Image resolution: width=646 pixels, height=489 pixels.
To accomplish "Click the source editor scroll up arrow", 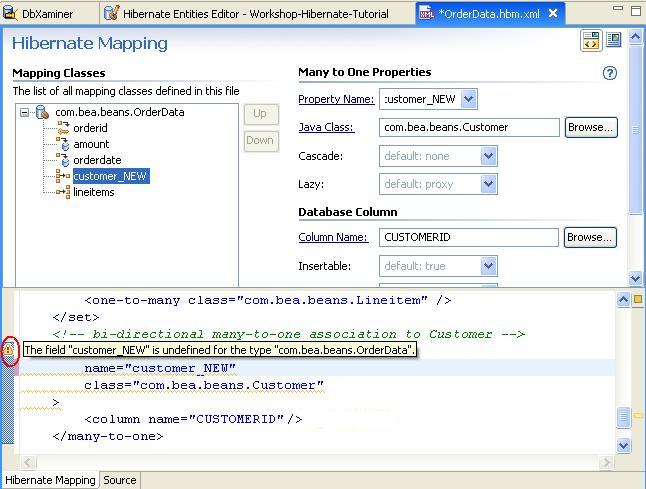I will pyautogui.click(x=623, y=299).
